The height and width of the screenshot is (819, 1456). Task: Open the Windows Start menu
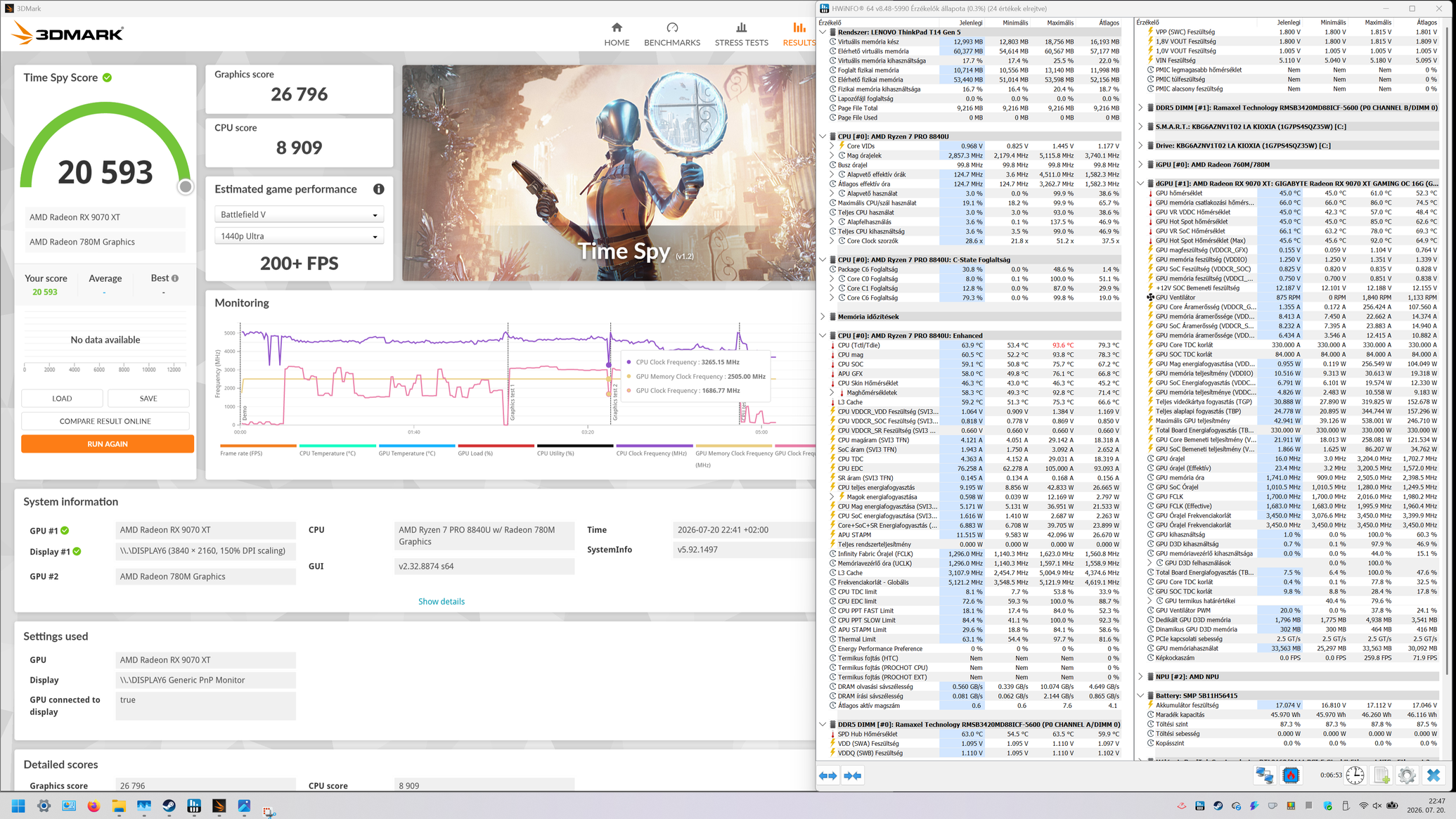pos(18,806)
